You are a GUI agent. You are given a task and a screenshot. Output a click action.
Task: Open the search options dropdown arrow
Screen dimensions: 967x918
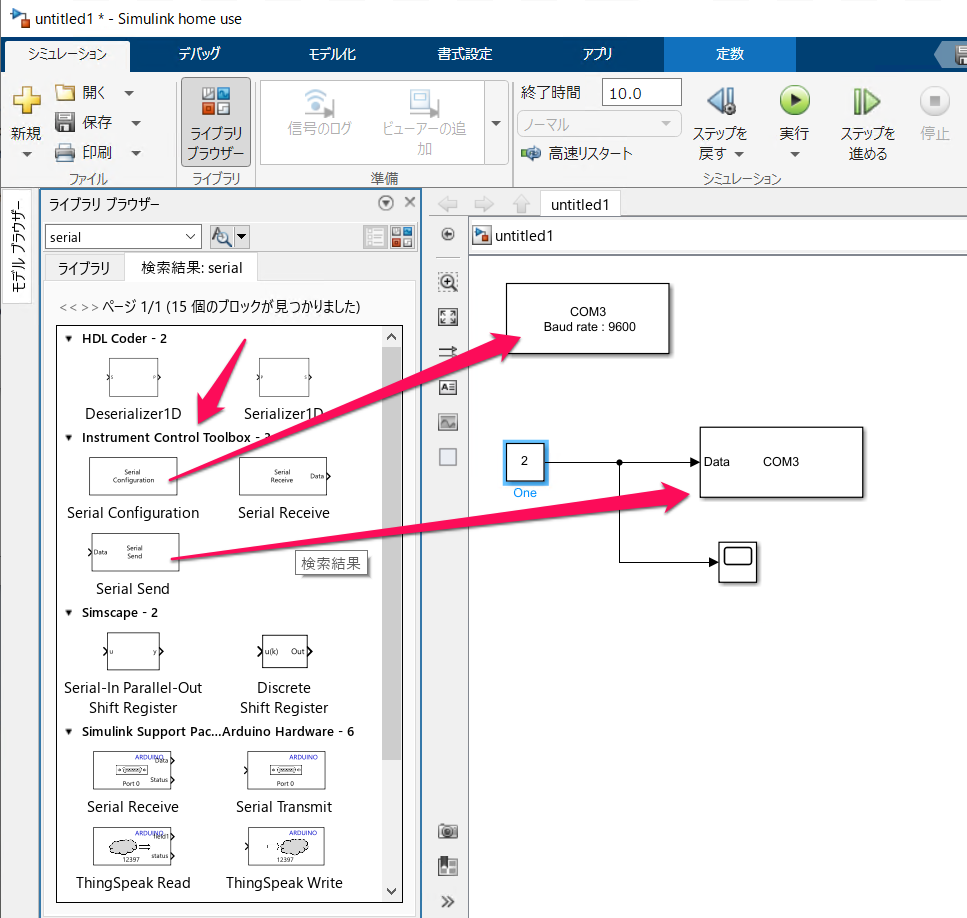(242, 237)
